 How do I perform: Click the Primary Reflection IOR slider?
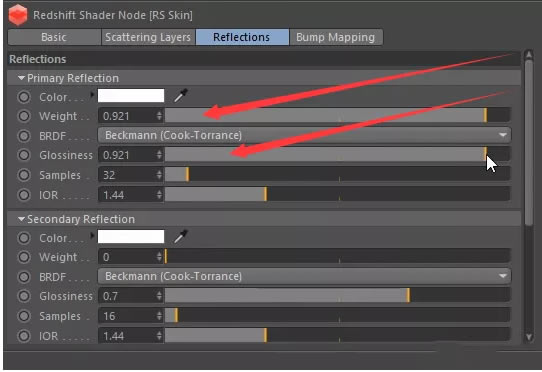click(x=338, y=194)
